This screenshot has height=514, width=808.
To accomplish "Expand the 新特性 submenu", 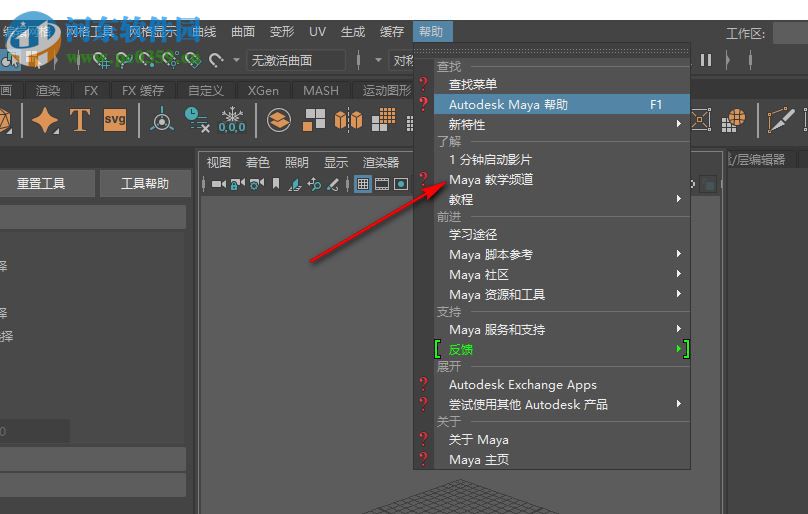I will (x=562, y=124).
